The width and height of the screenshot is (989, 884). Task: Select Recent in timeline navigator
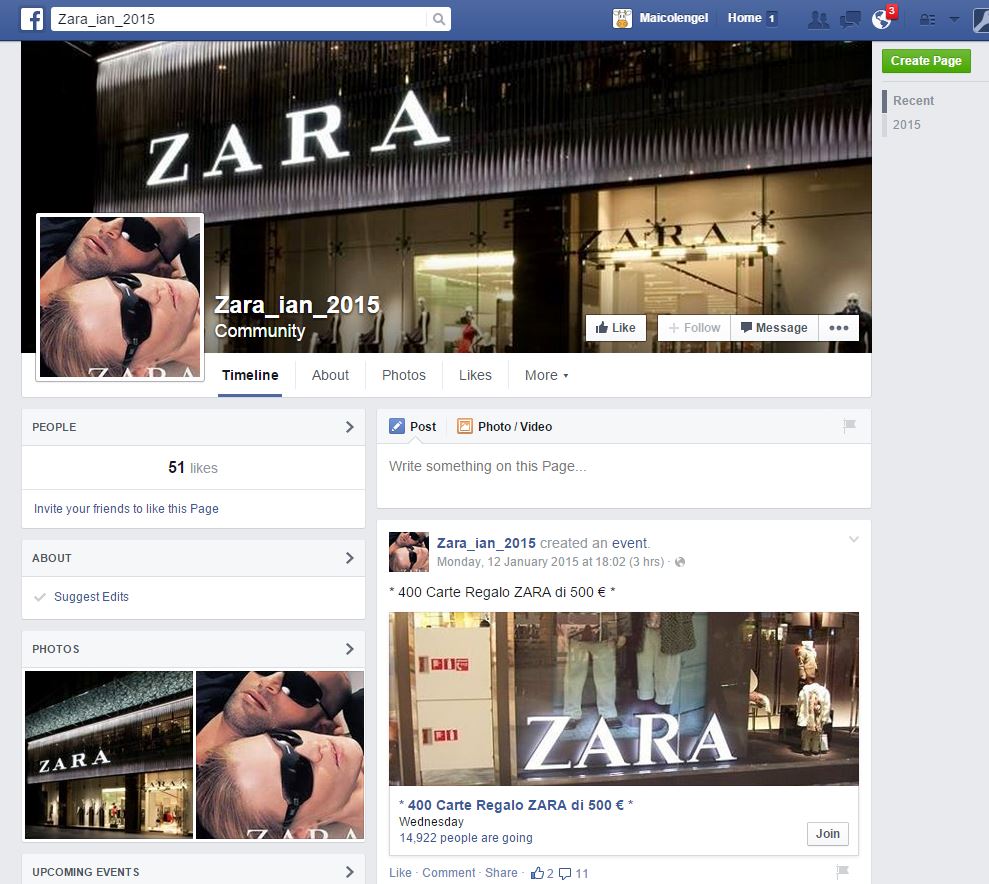[x=913, y=101]
